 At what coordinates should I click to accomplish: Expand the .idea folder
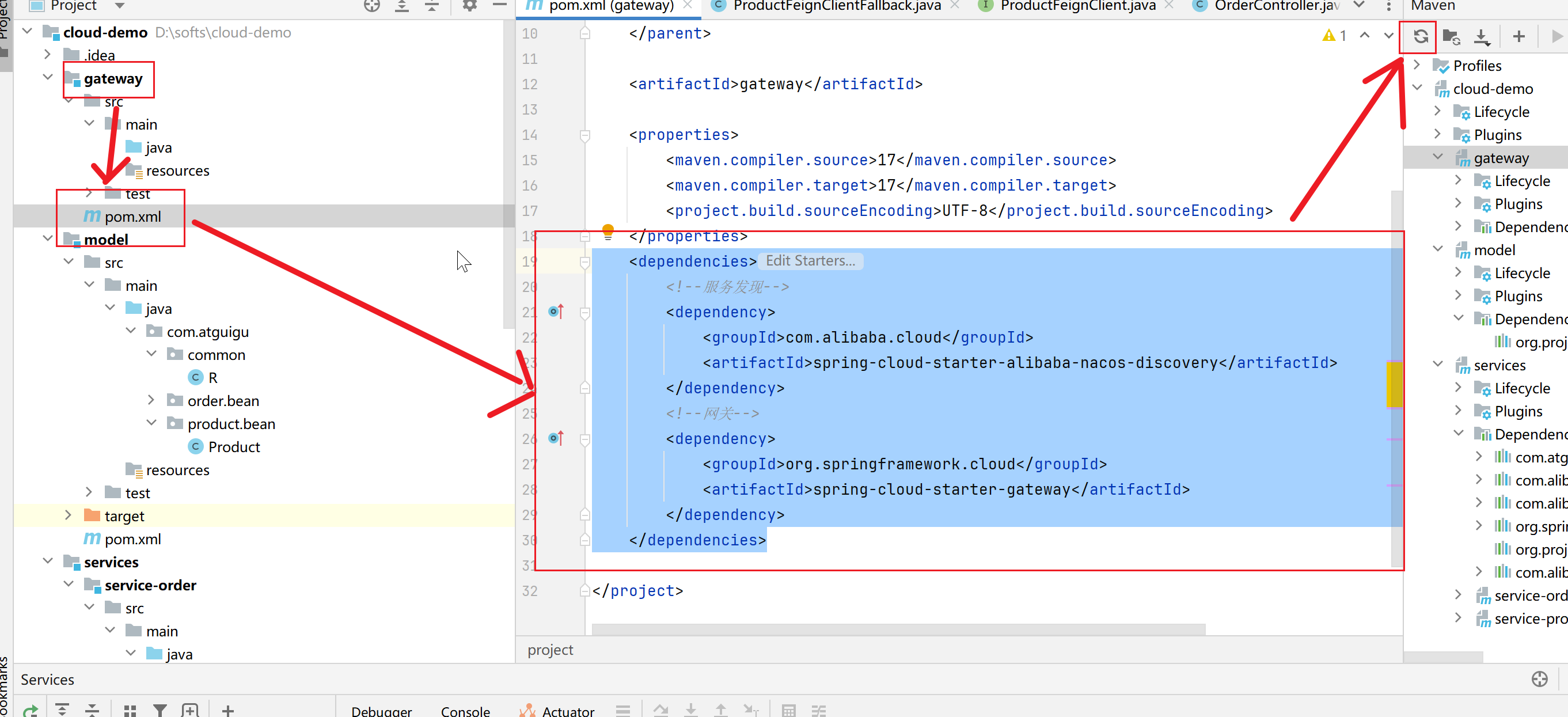(48, 54)
